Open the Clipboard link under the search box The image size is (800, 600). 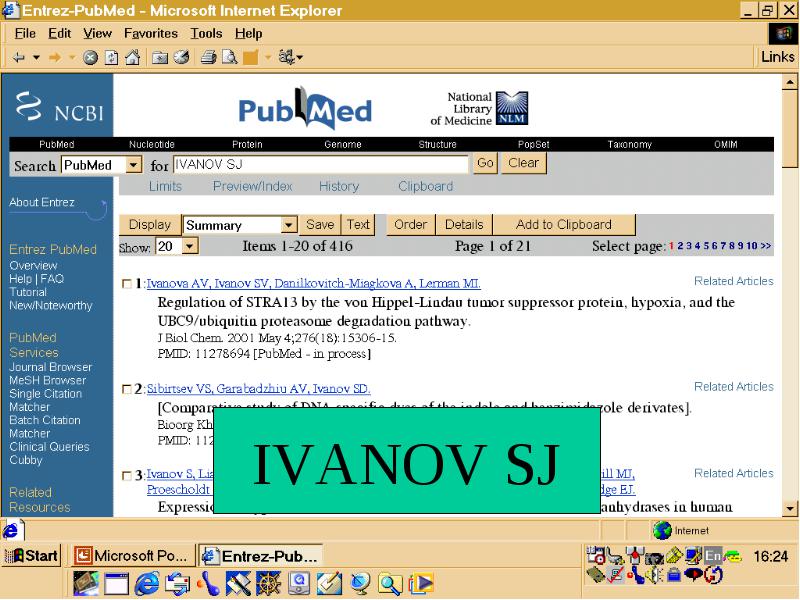(x=426, y=187)
